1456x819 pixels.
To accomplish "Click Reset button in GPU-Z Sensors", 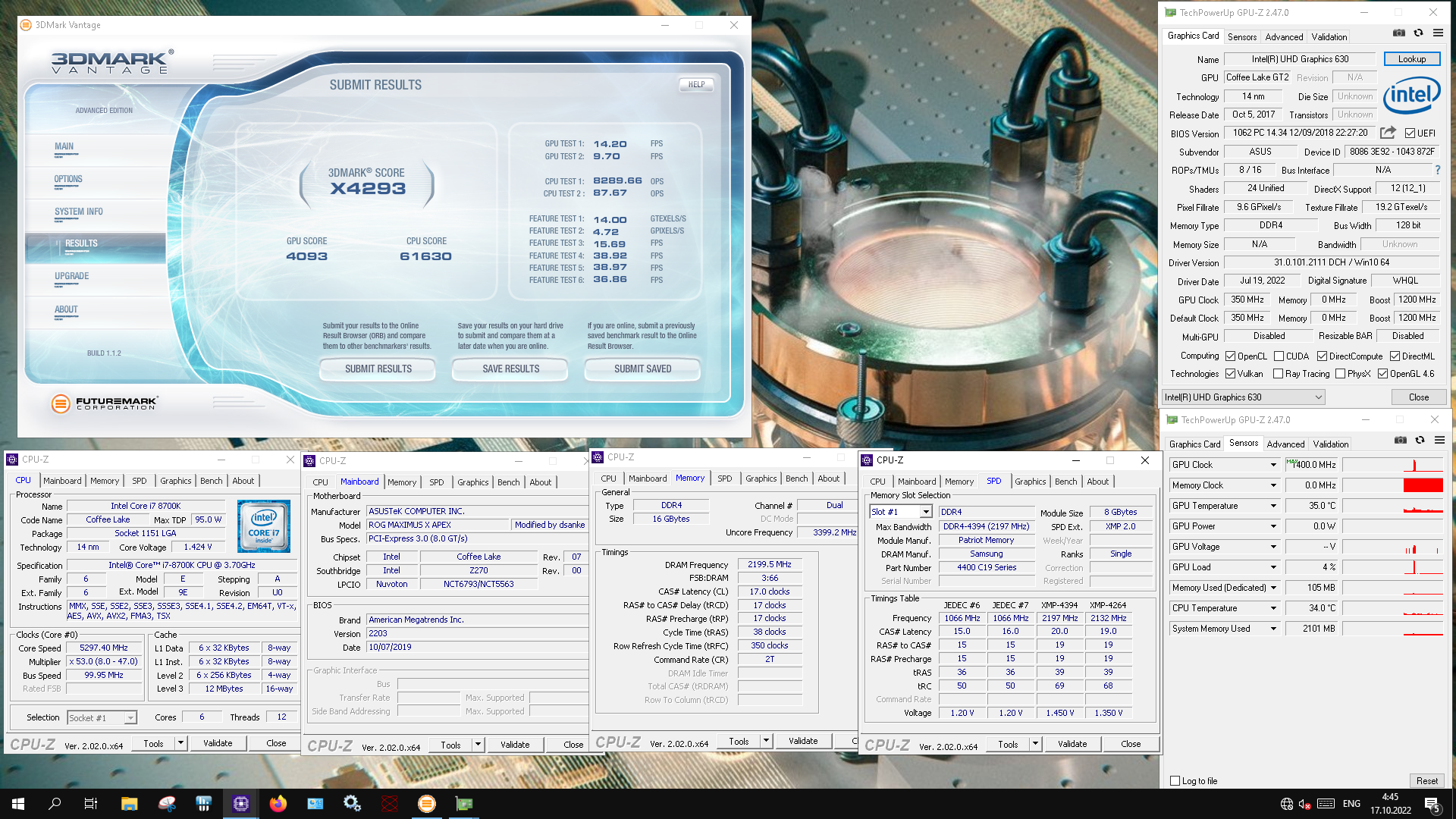I will coord(1426,781).
